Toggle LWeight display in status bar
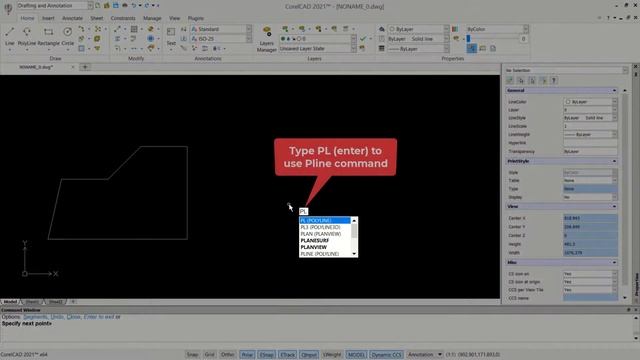This screenshot has height=360, width=640. click(332, 355)
